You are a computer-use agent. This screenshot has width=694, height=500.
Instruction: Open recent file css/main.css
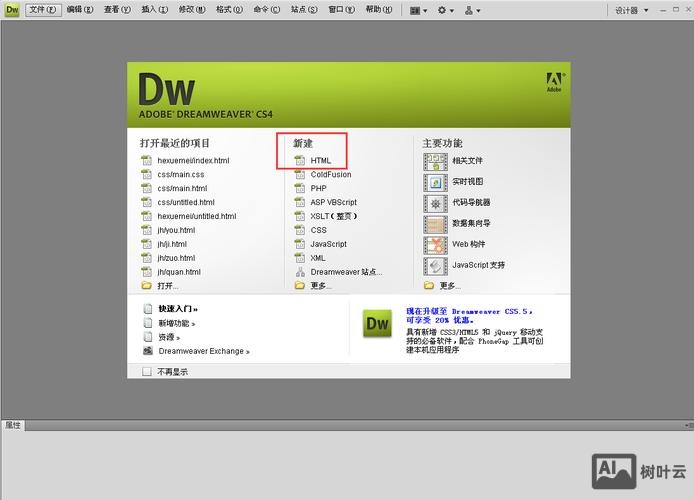[181, 174]
